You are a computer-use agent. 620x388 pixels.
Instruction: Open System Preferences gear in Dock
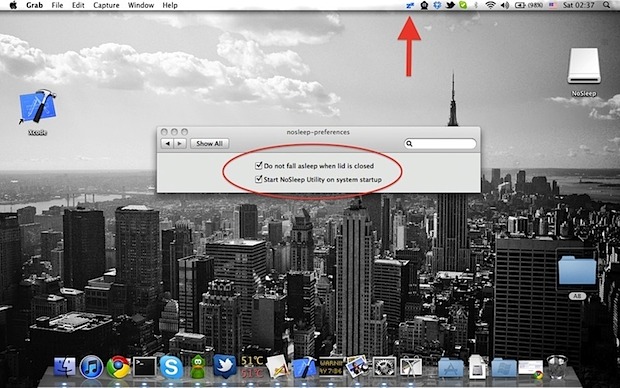(384, 367)
